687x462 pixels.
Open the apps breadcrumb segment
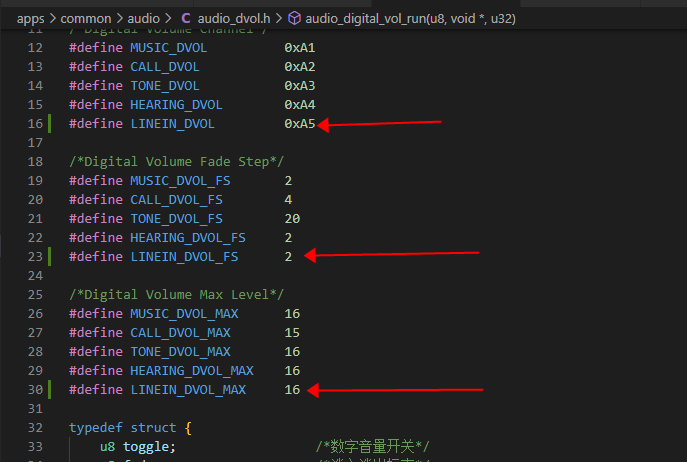point(30,19)
